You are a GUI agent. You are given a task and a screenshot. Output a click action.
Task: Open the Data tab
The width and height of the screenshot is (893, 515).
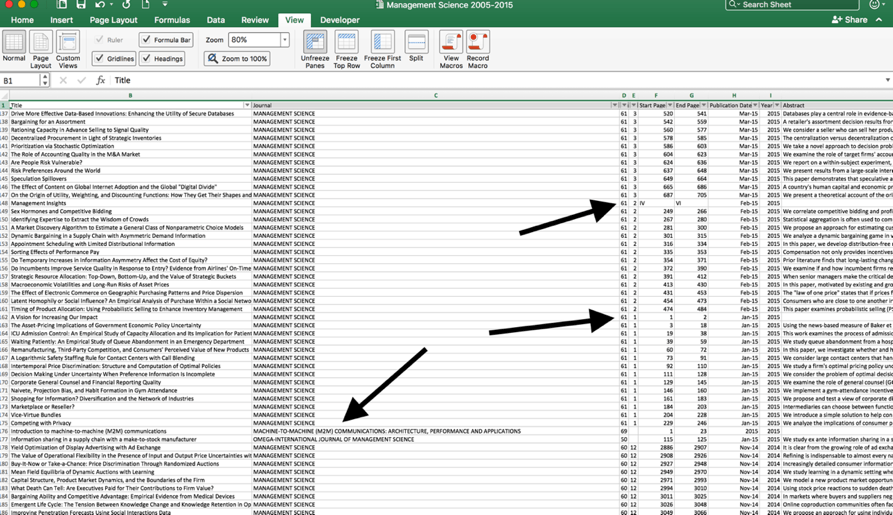point(215,20)
